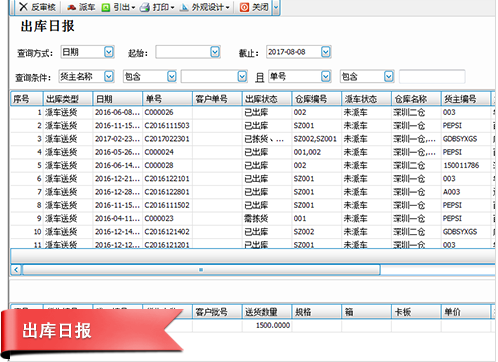This screenshot has height=362, width=498.
Task: Click the red 关闭 icon
Action: [x=244, y=7]
